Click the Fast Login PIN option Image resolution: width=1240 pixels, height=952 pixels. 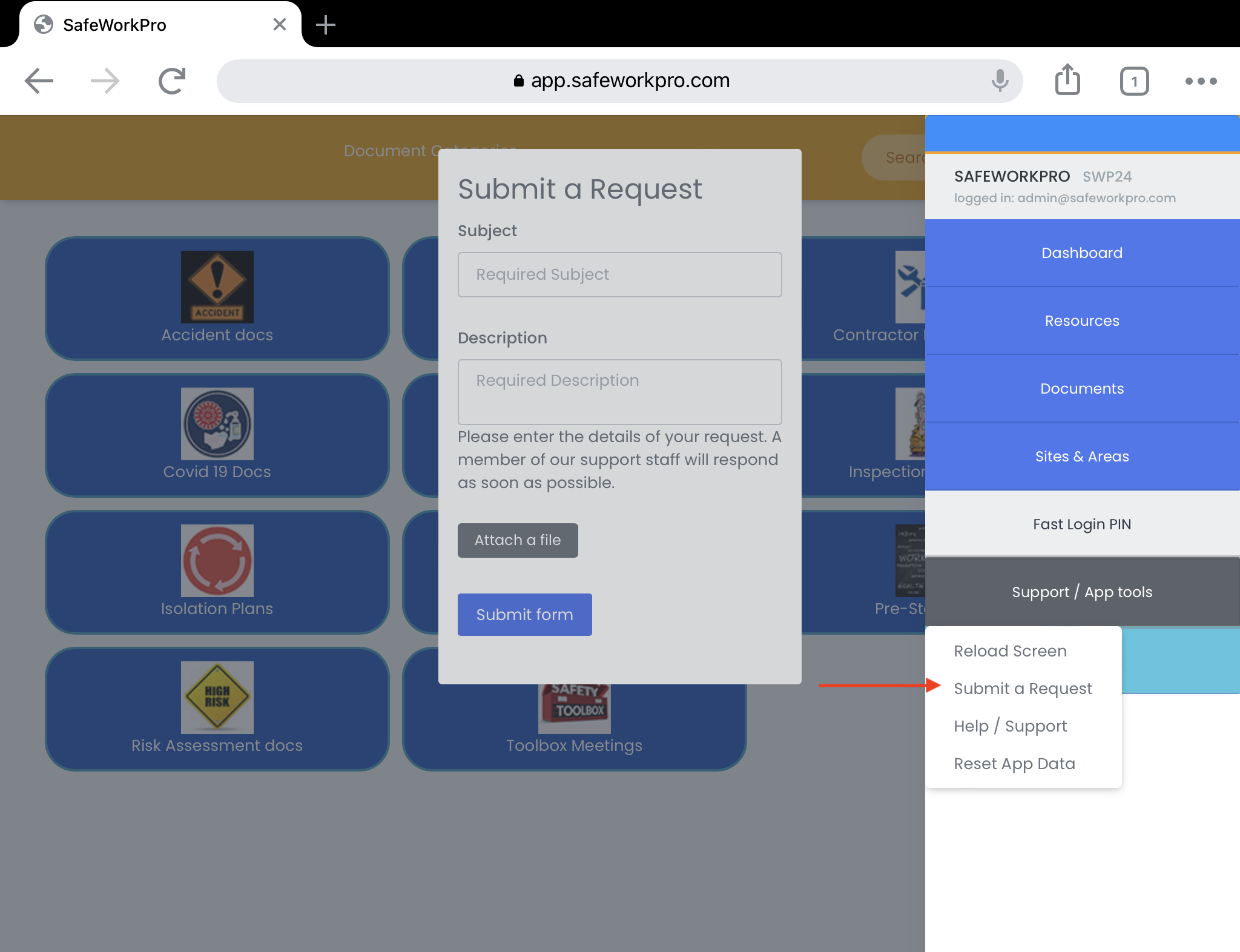coord(1083,524)
